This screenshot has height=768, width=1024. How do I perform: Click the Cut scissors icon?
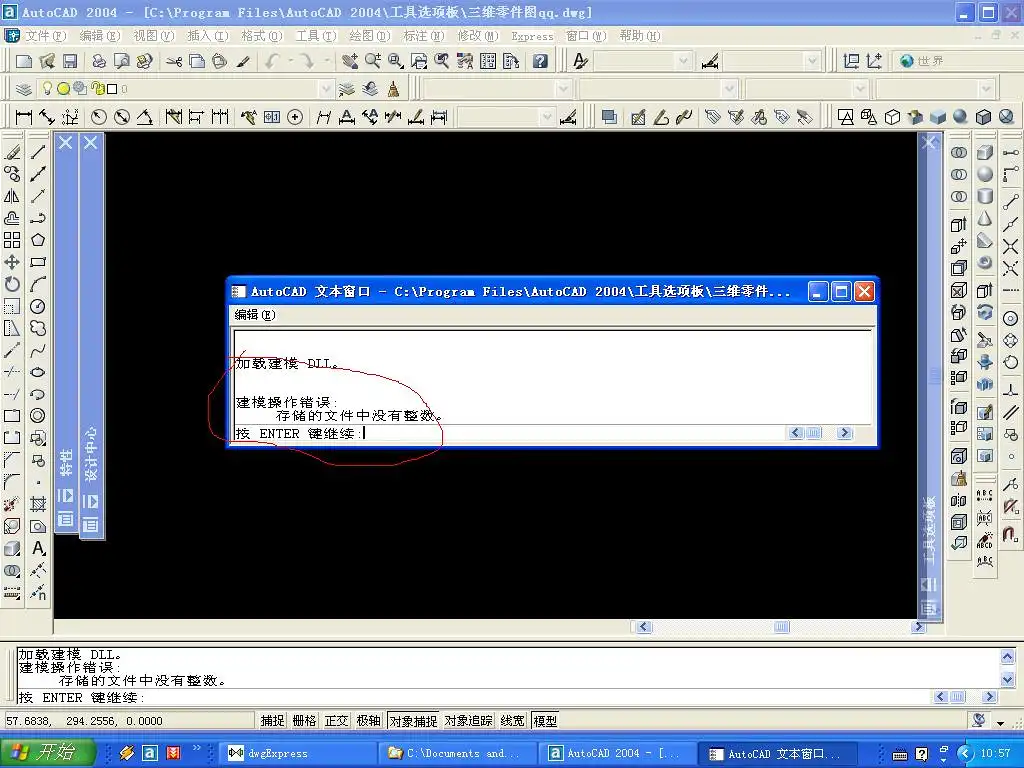pos(174,61)
